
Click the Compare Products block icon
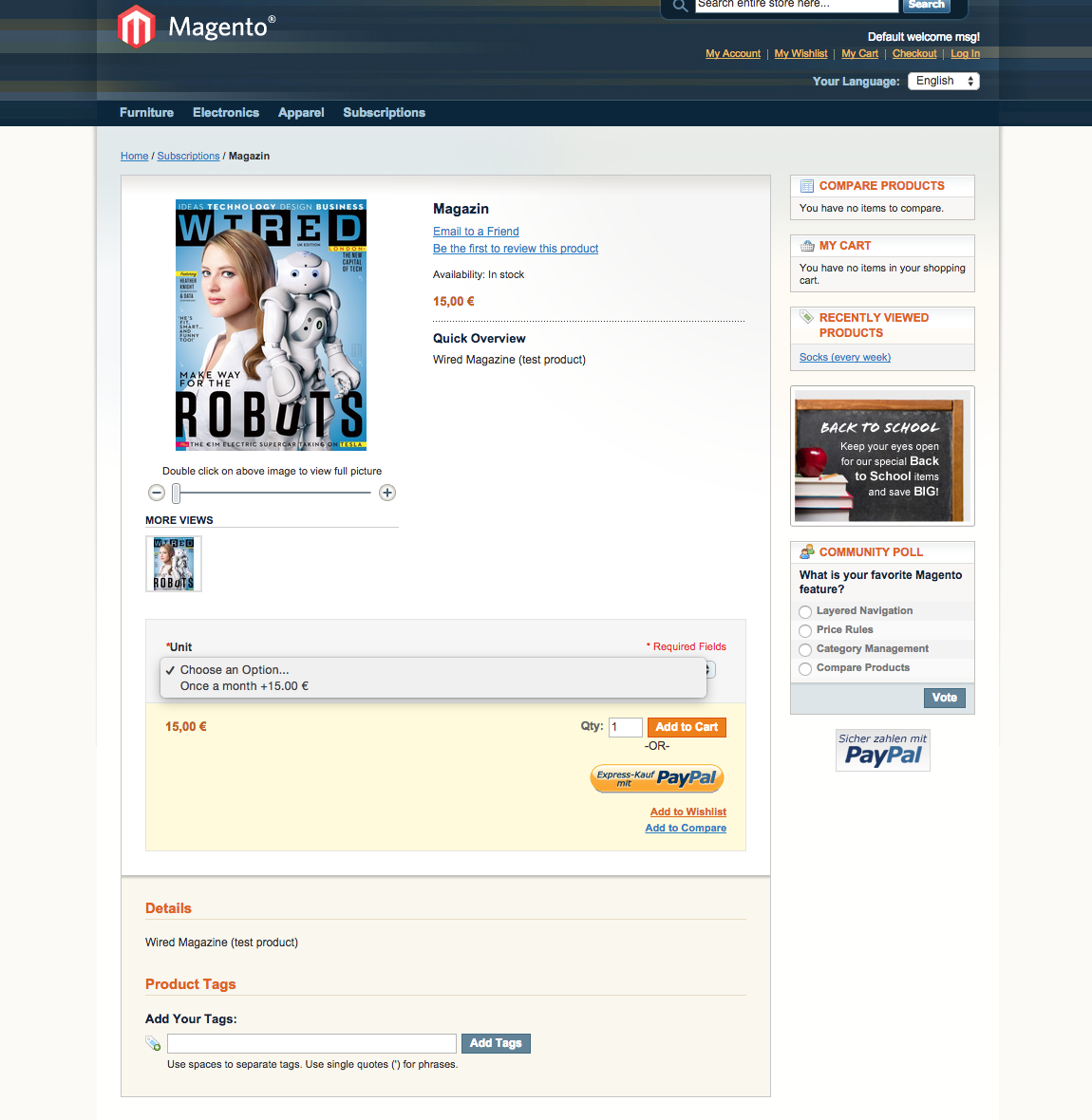point(807,186)
